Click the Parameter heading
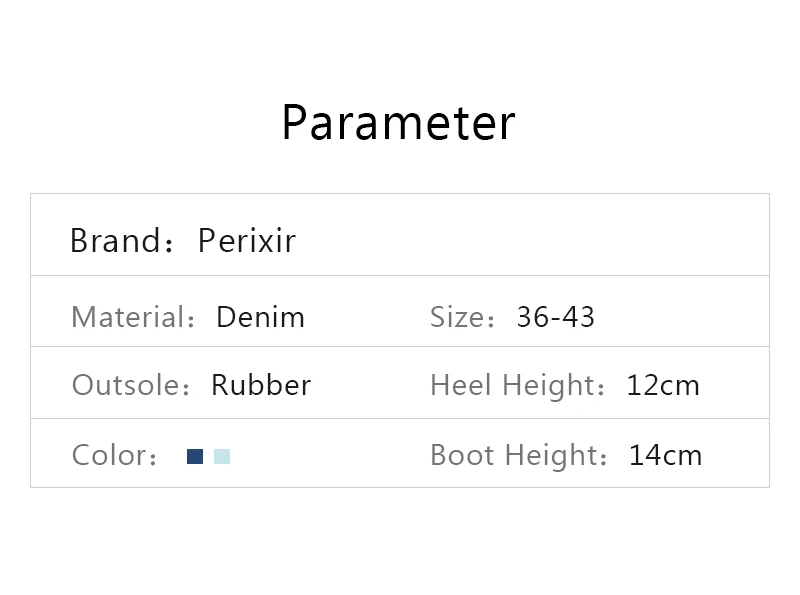 [x=398, y=123]
